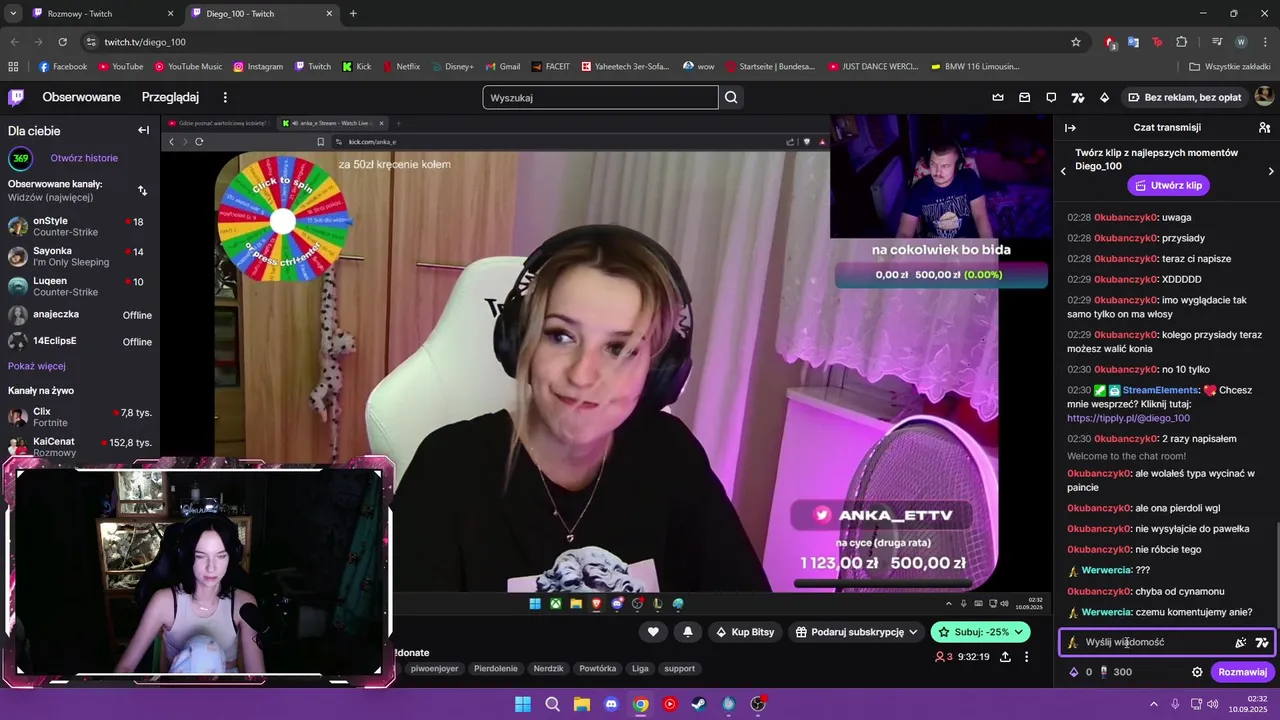Open Chrome tab search dropdown
1280x720 pixels.
[x=13, y=13]
